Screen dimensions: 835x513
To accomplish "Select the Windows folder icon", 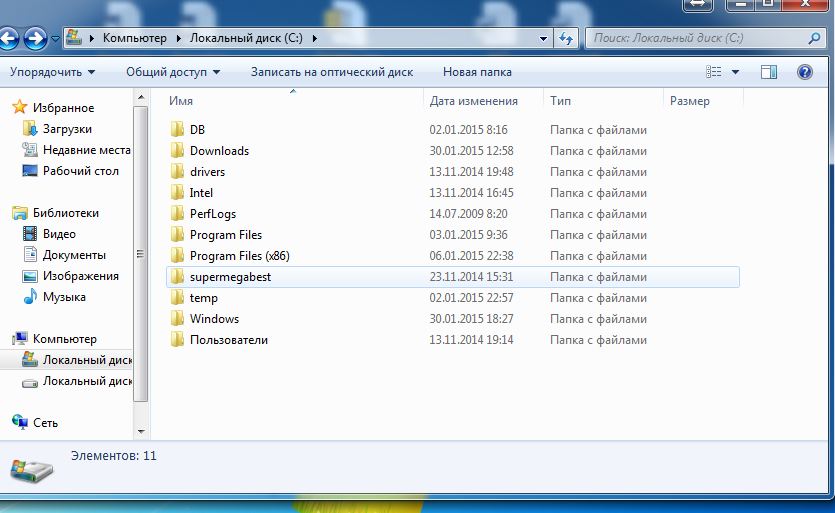I will pos(177,319).
